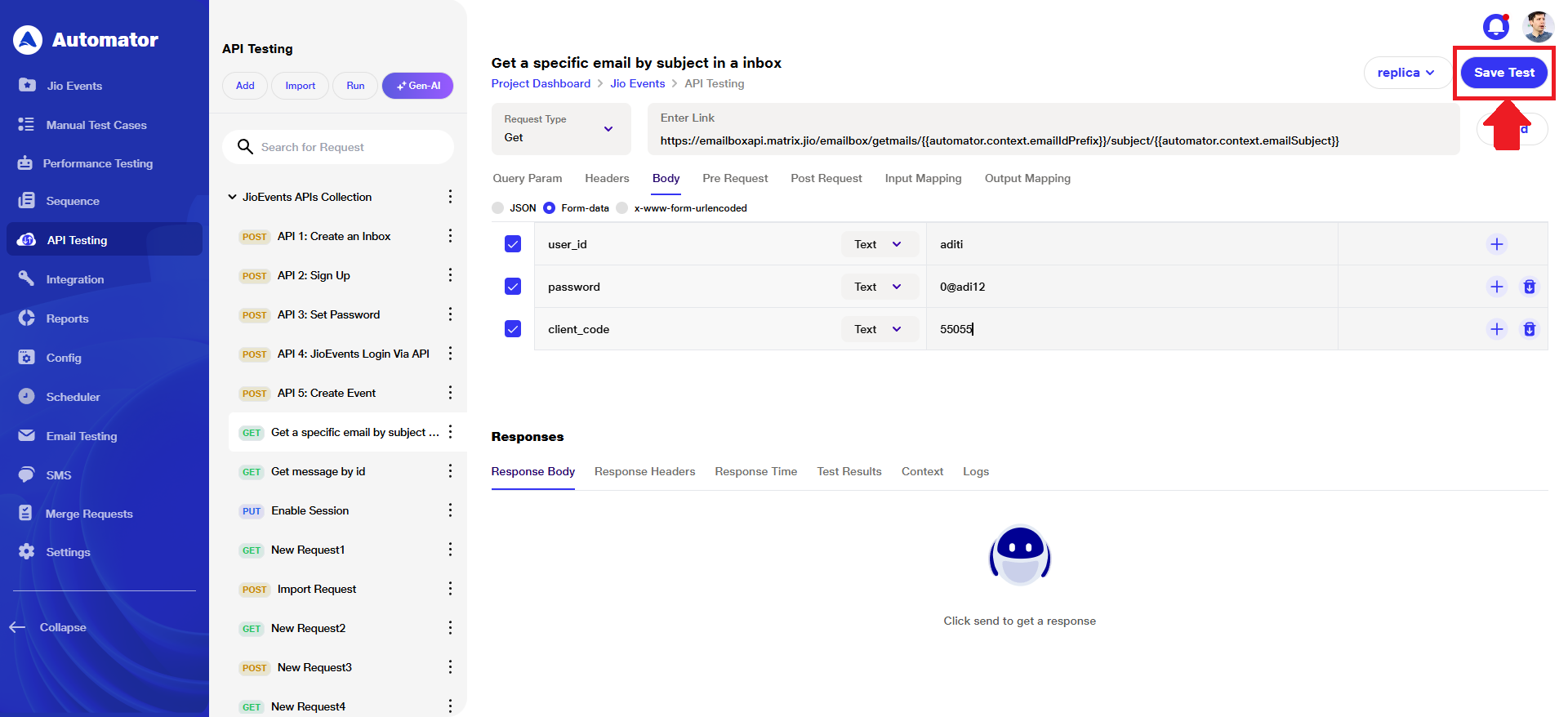
Task: Switch to the Headers tab
Action: pyautogui.click(x=607, y=178)
